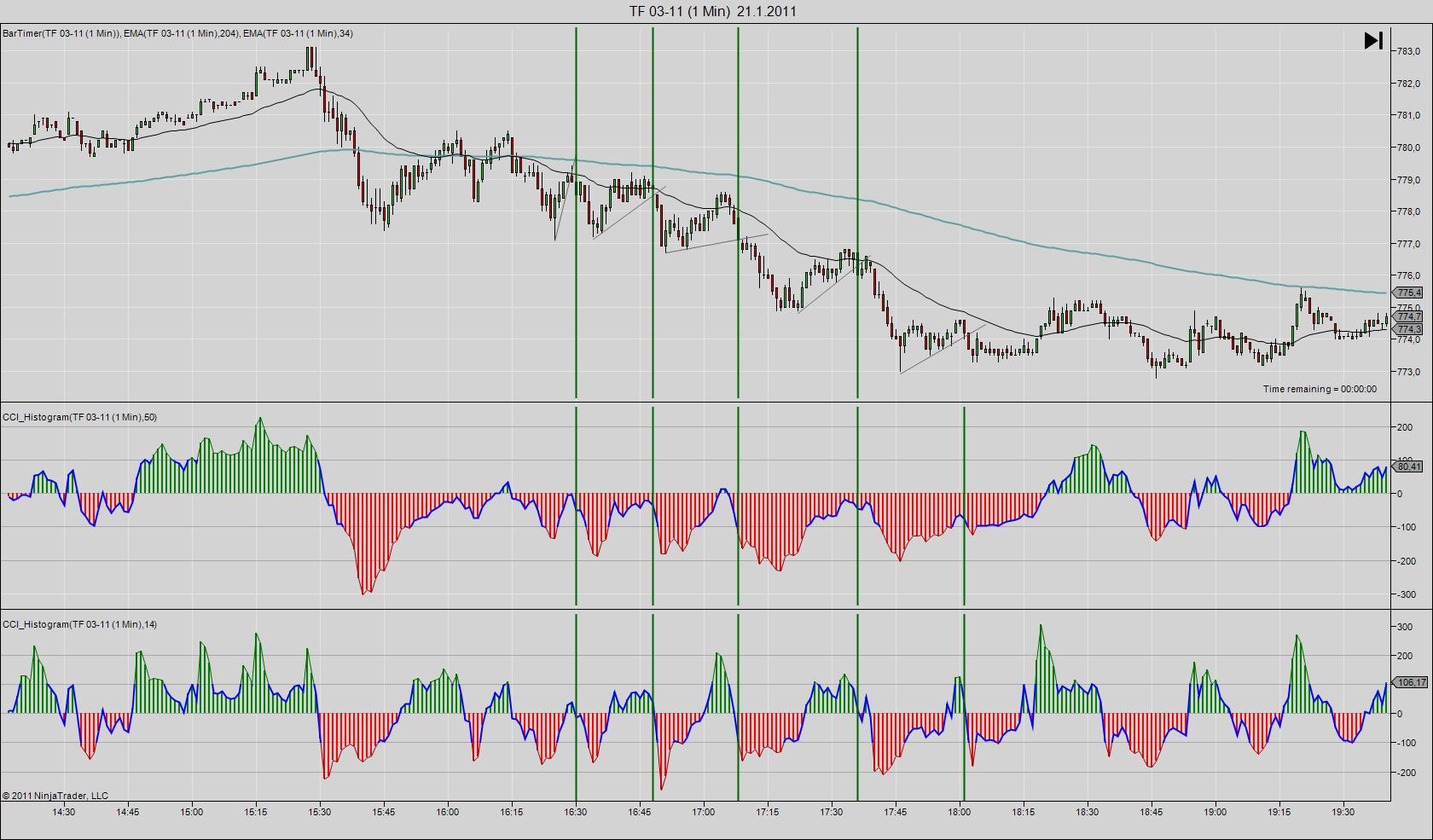
Task: Click the 776,0 price axis label
Action: tap(1408, 275)
